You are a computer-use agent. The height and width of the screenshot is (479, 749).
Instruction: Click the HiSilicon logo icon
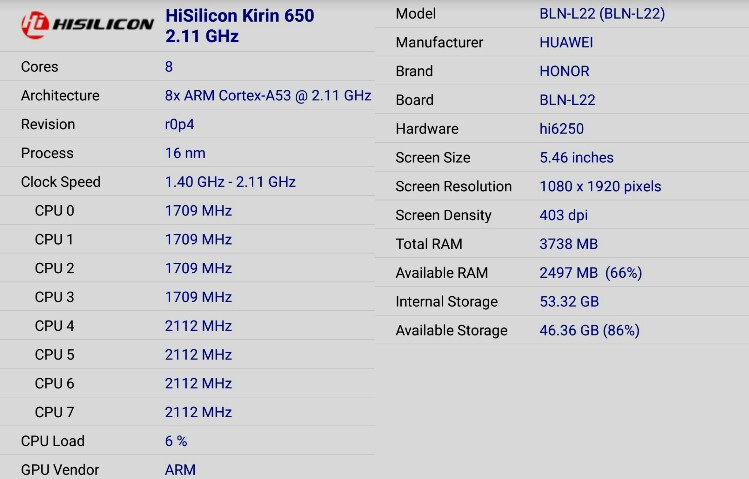(x=35, y=25)
